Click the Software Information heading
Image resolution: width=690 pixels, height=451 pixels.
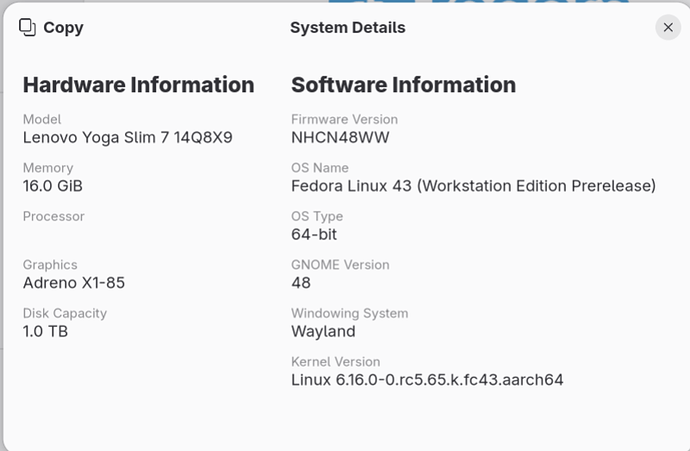coord(404,84)
